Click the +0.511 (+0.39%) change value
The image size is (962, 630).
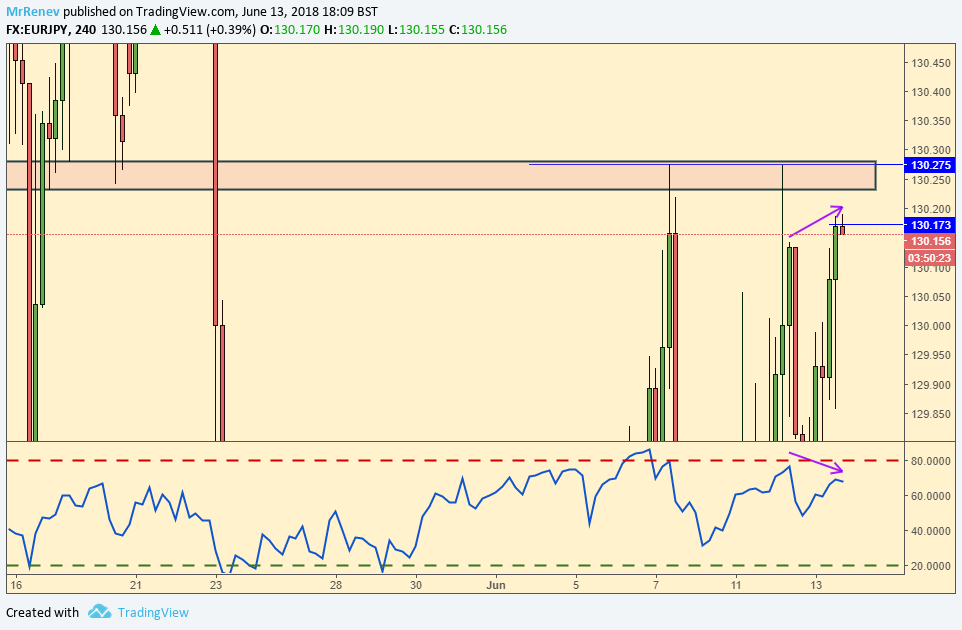209,29
